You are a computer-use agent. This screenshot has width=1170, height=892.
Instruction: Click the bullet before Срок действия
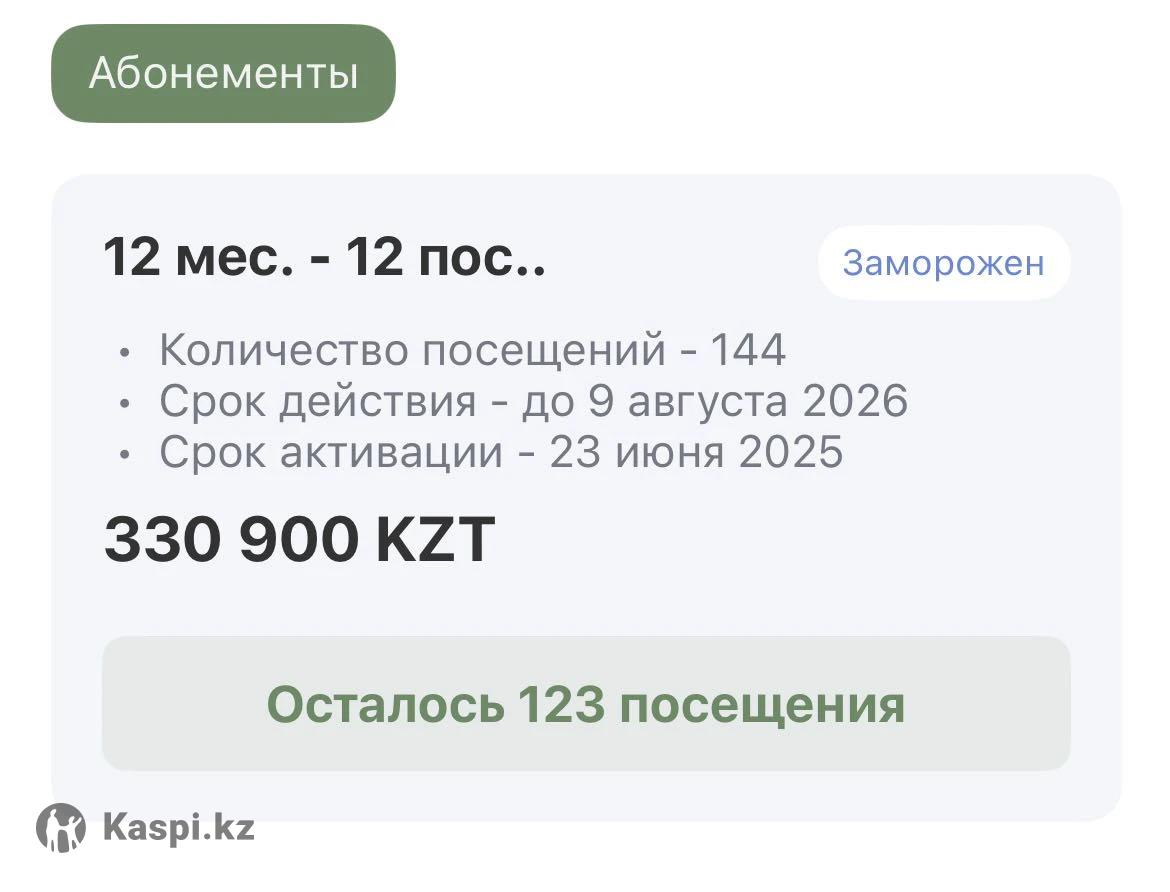coord(123,403)
